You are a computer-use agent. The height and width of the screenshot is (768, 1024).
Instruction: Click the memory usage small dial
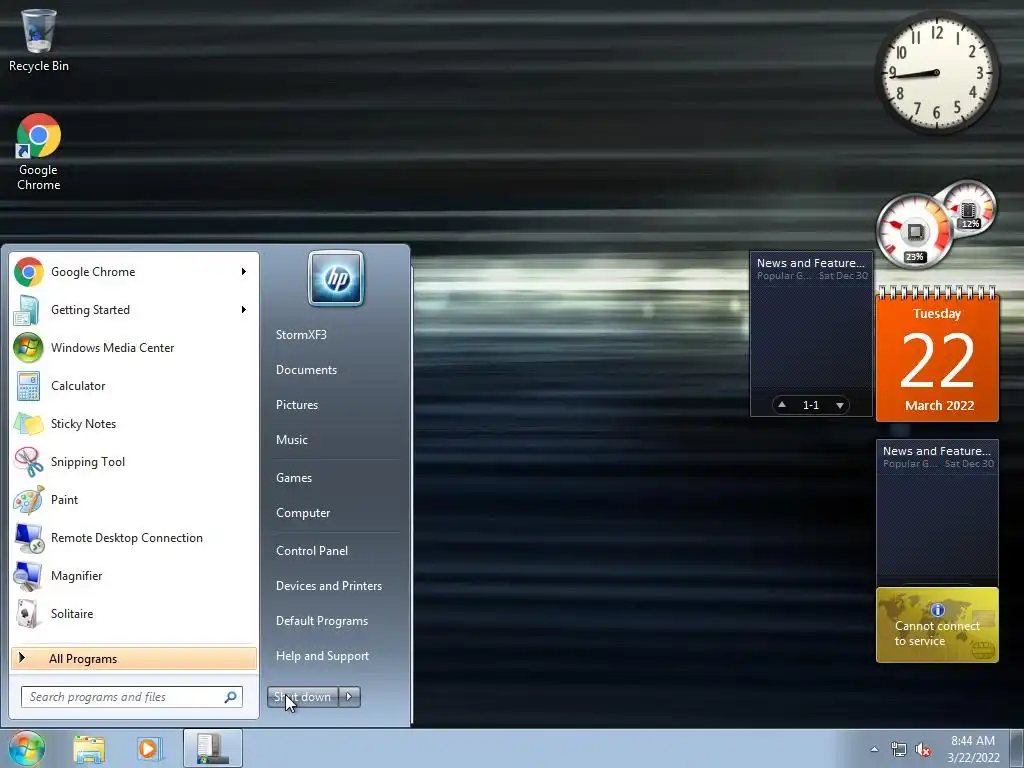coord(969,209)
